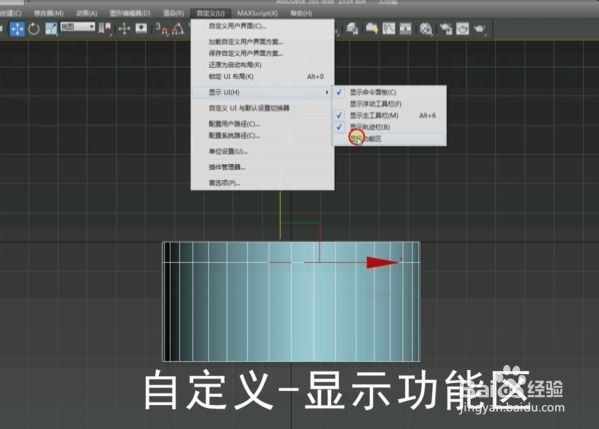Toggle 锁定 UI 布局(K) entry
Image resolution: width=599 pixels, height=429 pixels.
[262, 77]
